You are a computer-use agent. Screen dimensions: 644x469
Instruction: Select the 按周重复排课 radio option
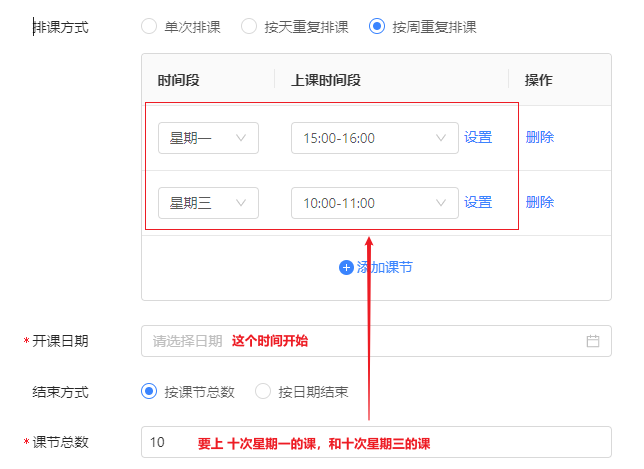click(x=377, y=27)
